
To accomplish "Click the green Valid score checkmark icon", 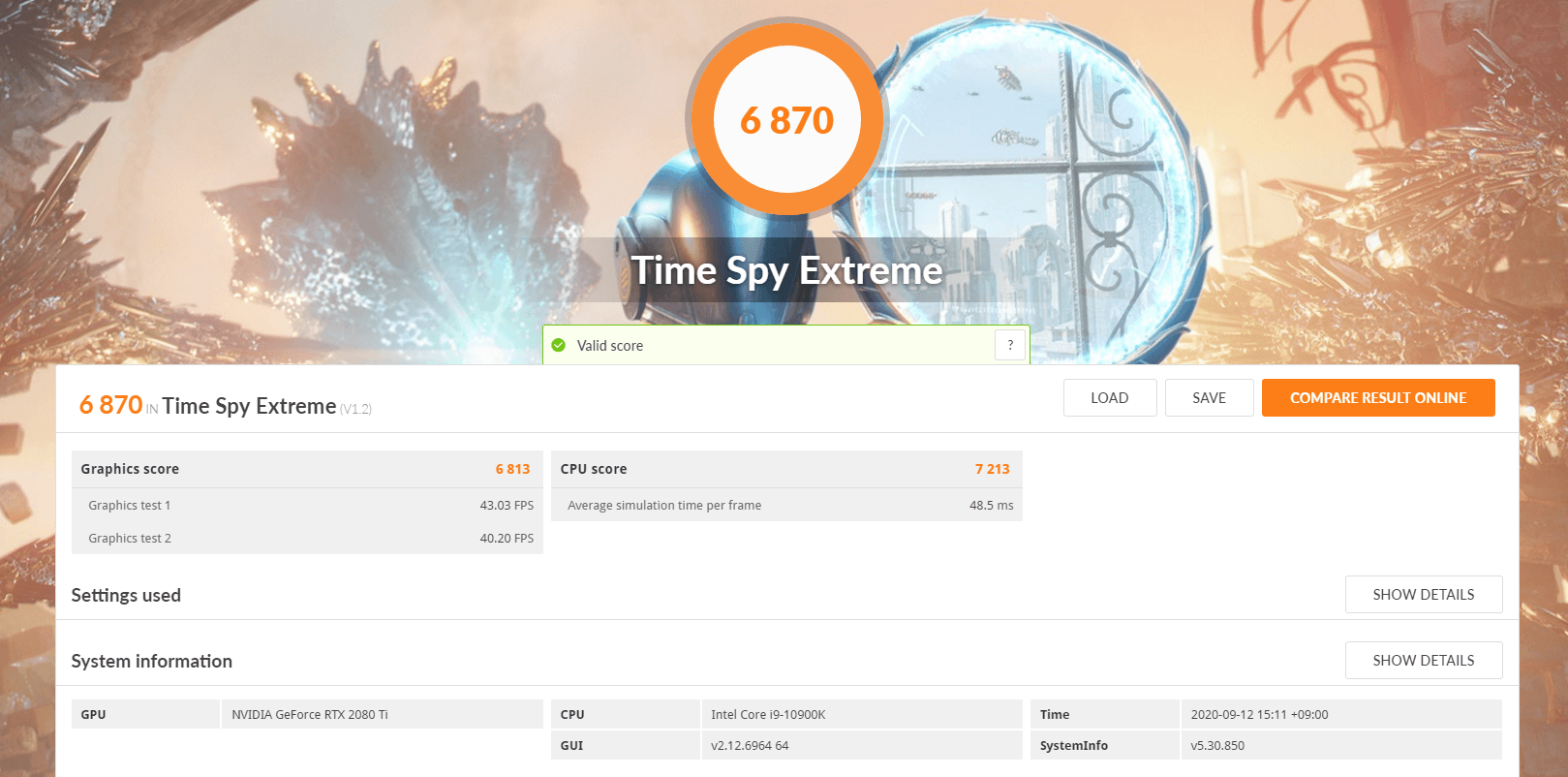I will (x=559, y=345).
